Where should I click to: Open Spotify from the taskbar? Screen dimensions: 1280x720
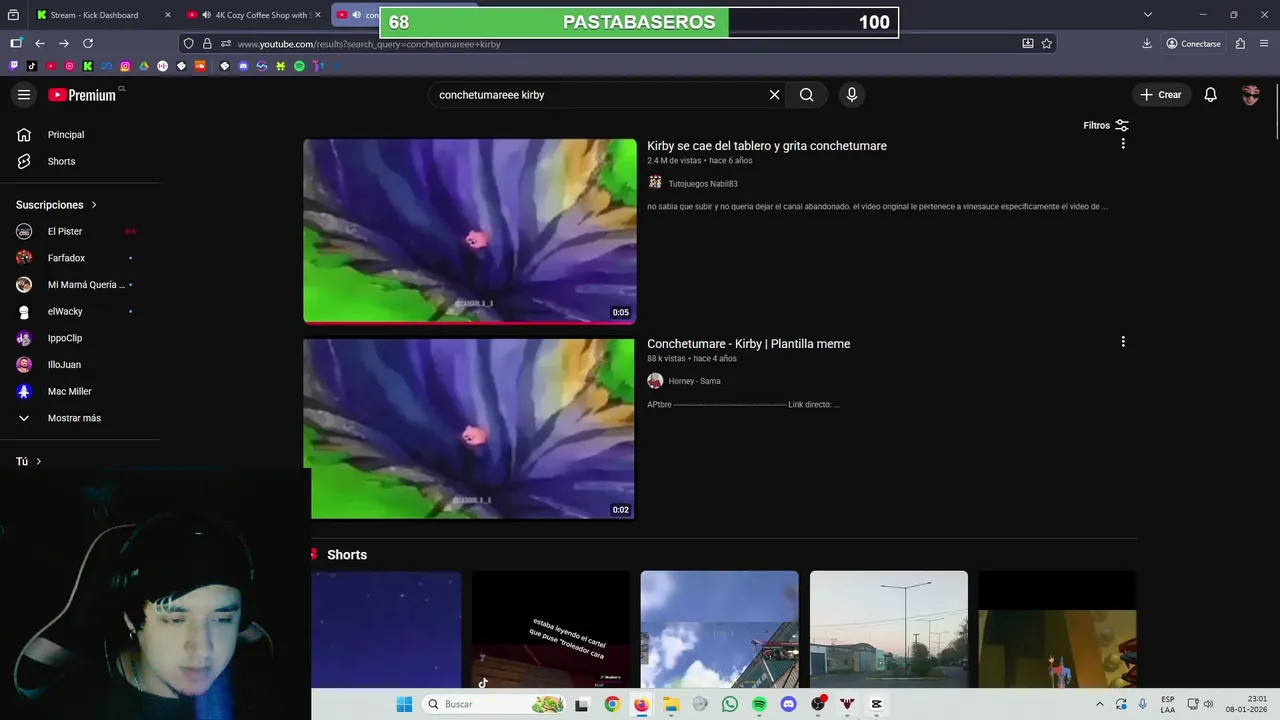759,704
